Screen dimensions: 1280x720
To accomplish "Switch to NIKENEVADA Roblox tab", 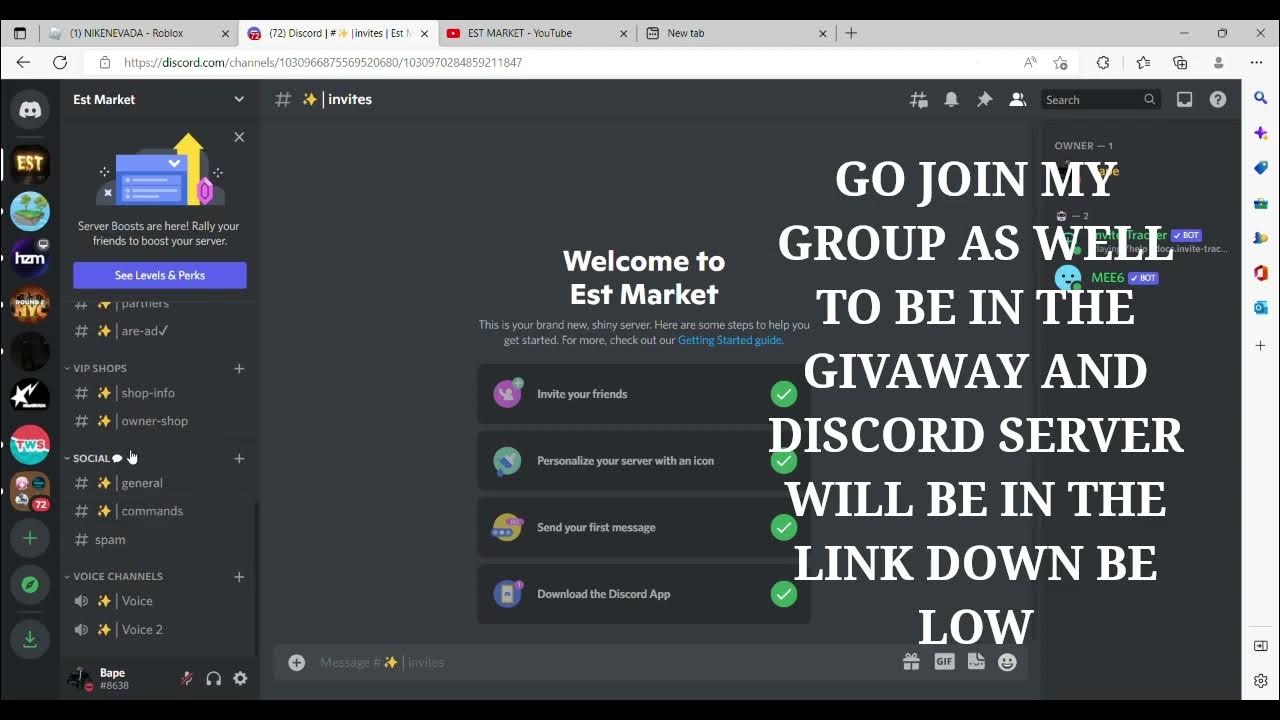I will tap(138, 33).
